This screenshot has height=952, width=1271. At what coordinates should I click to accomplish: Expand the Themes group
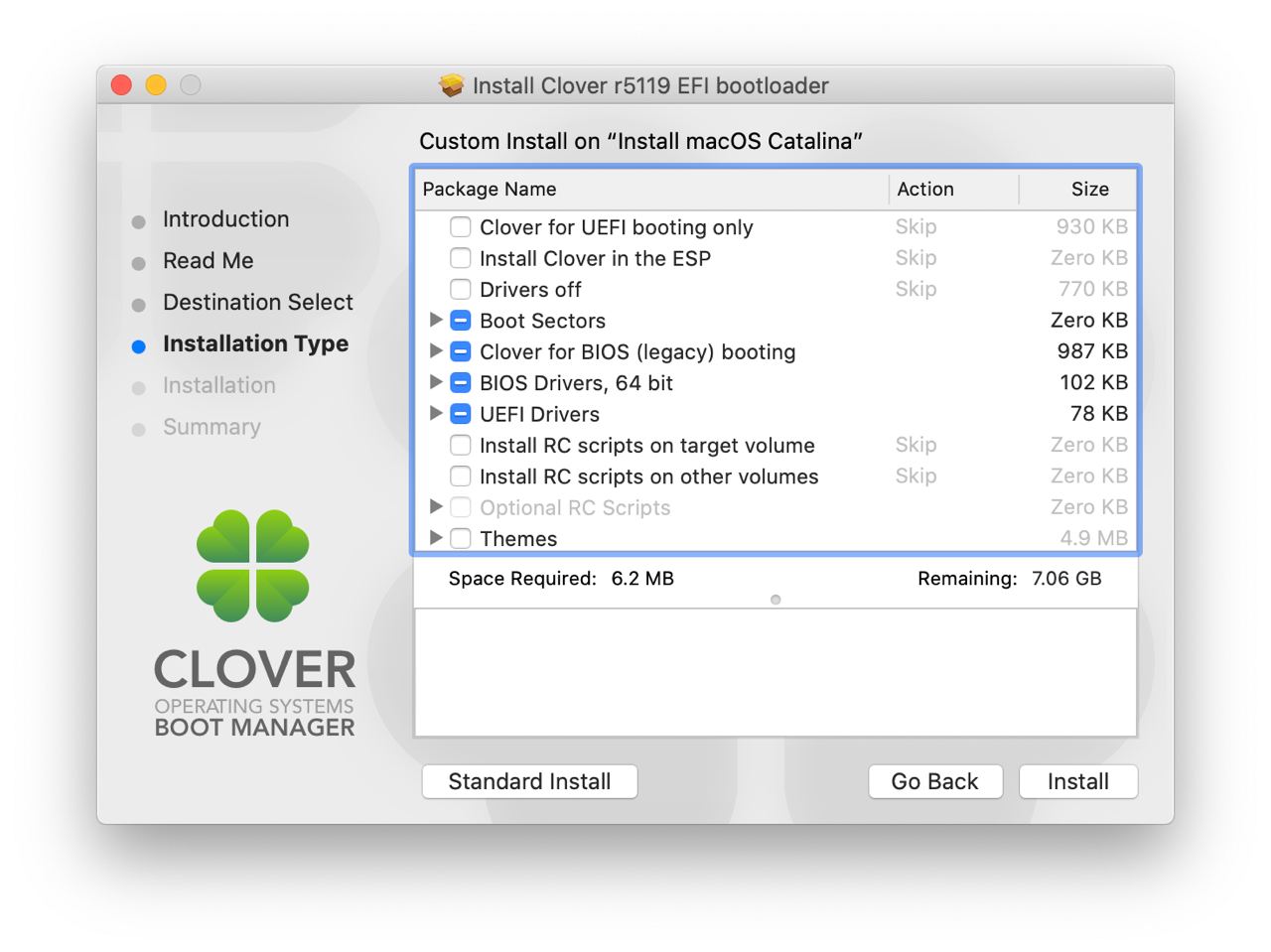[x=436, y=538]
